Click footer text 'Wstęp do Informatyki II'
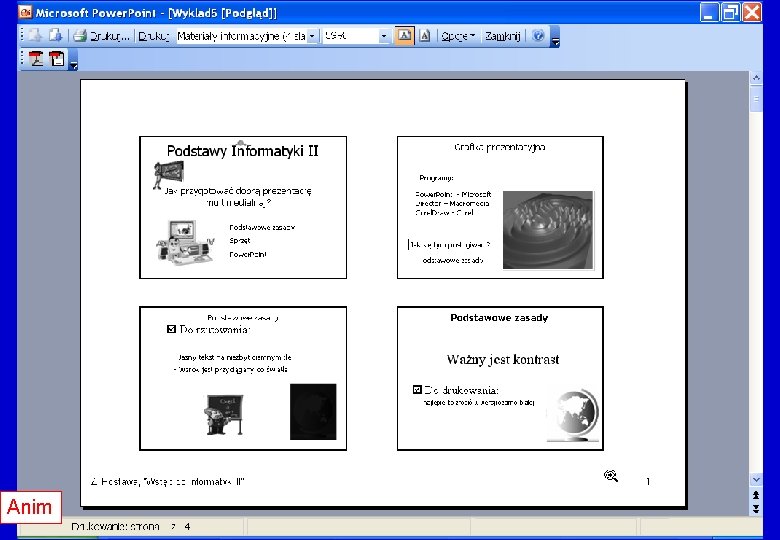Viewport: 780px width, 540px height. [x=194, y=481]
